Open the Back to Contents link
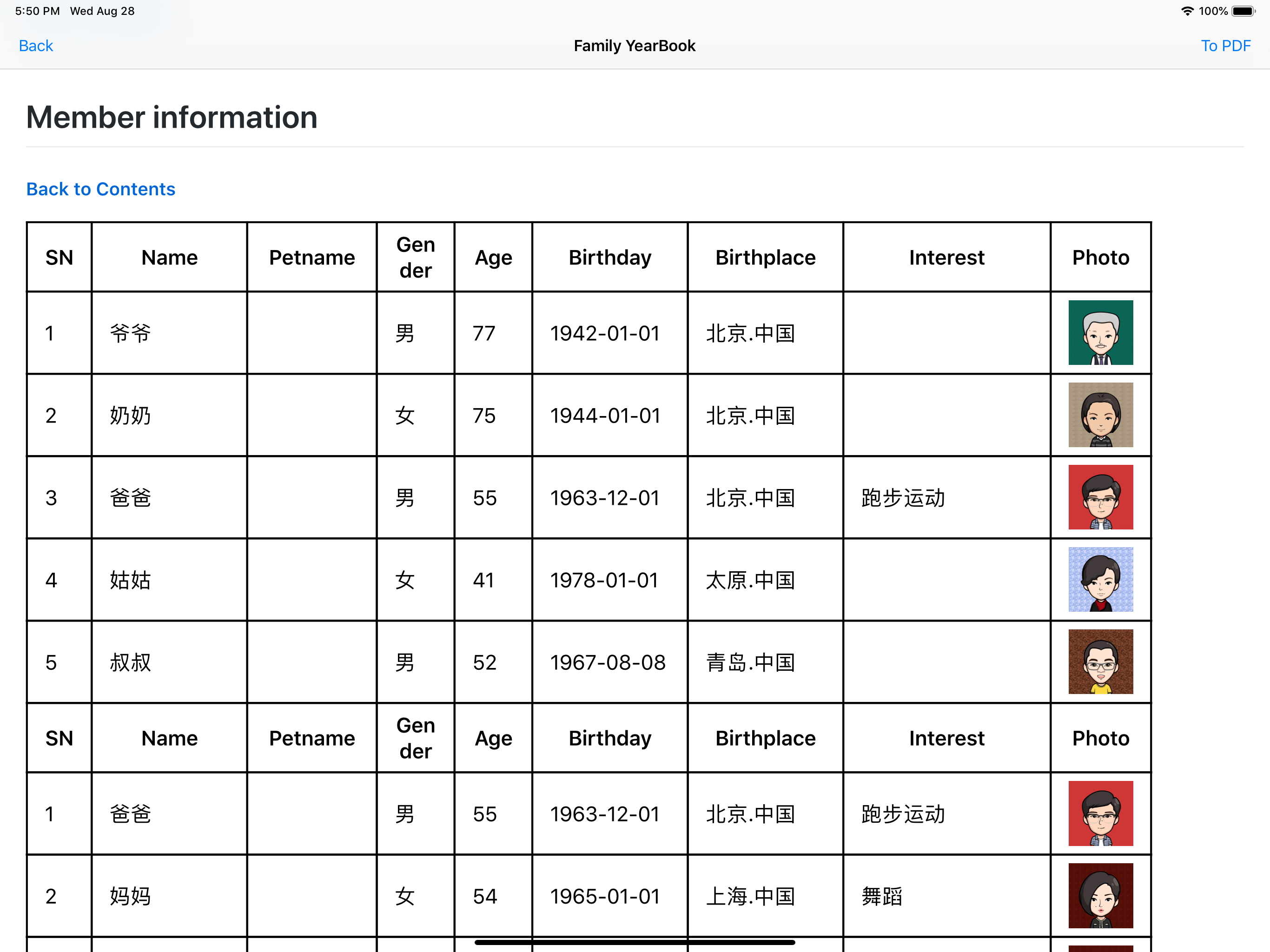This screenshot has width=1270, height=952. 100,189
